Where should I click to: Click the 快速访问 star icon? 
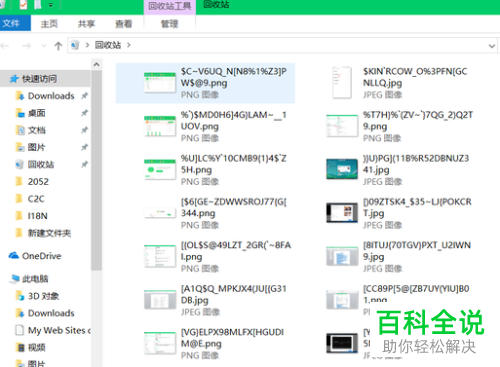pyautogui.click(x=14, y=79)
